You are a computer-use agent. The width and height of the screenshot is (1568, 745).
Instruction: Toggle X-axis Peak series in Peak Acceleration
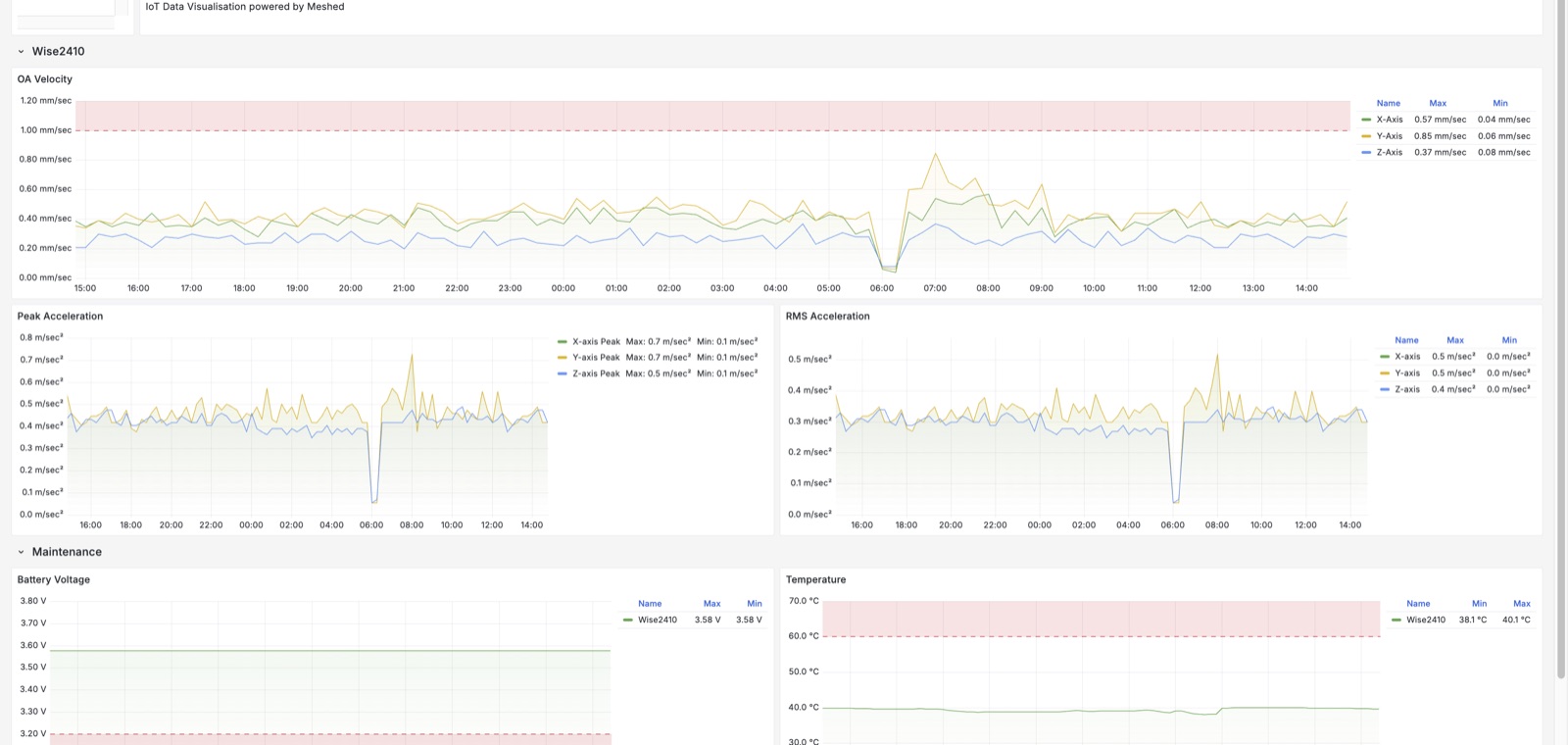pos(596,342)
